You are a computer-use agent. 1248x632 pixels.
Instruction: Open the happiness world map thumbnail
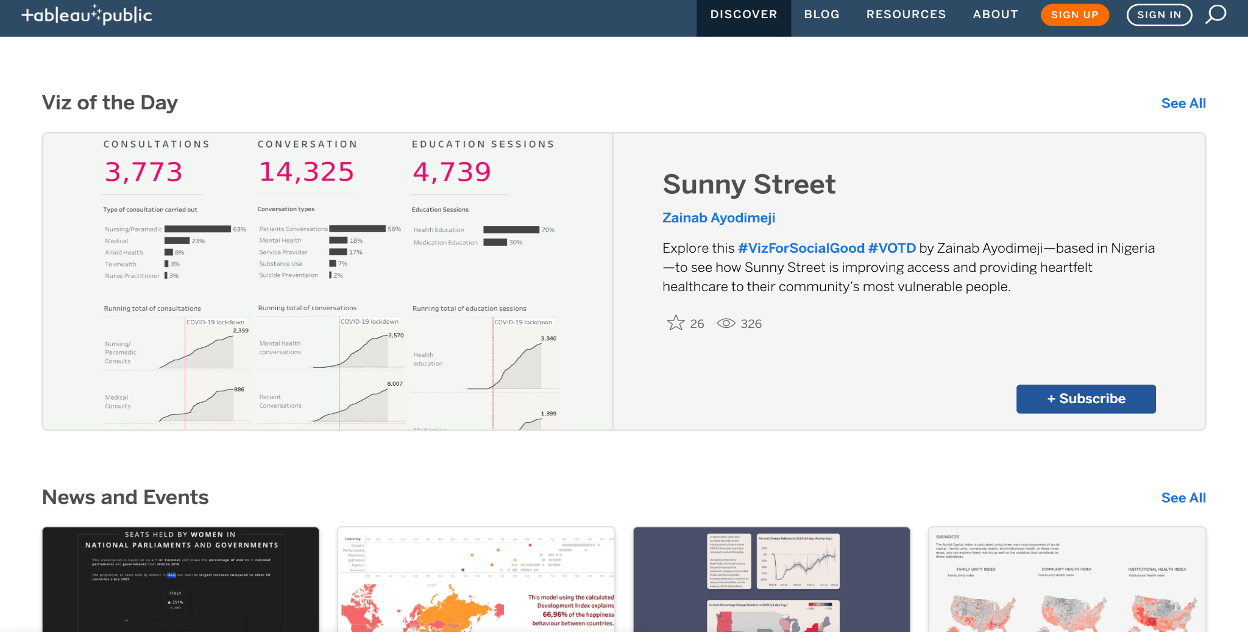(476, 580)
